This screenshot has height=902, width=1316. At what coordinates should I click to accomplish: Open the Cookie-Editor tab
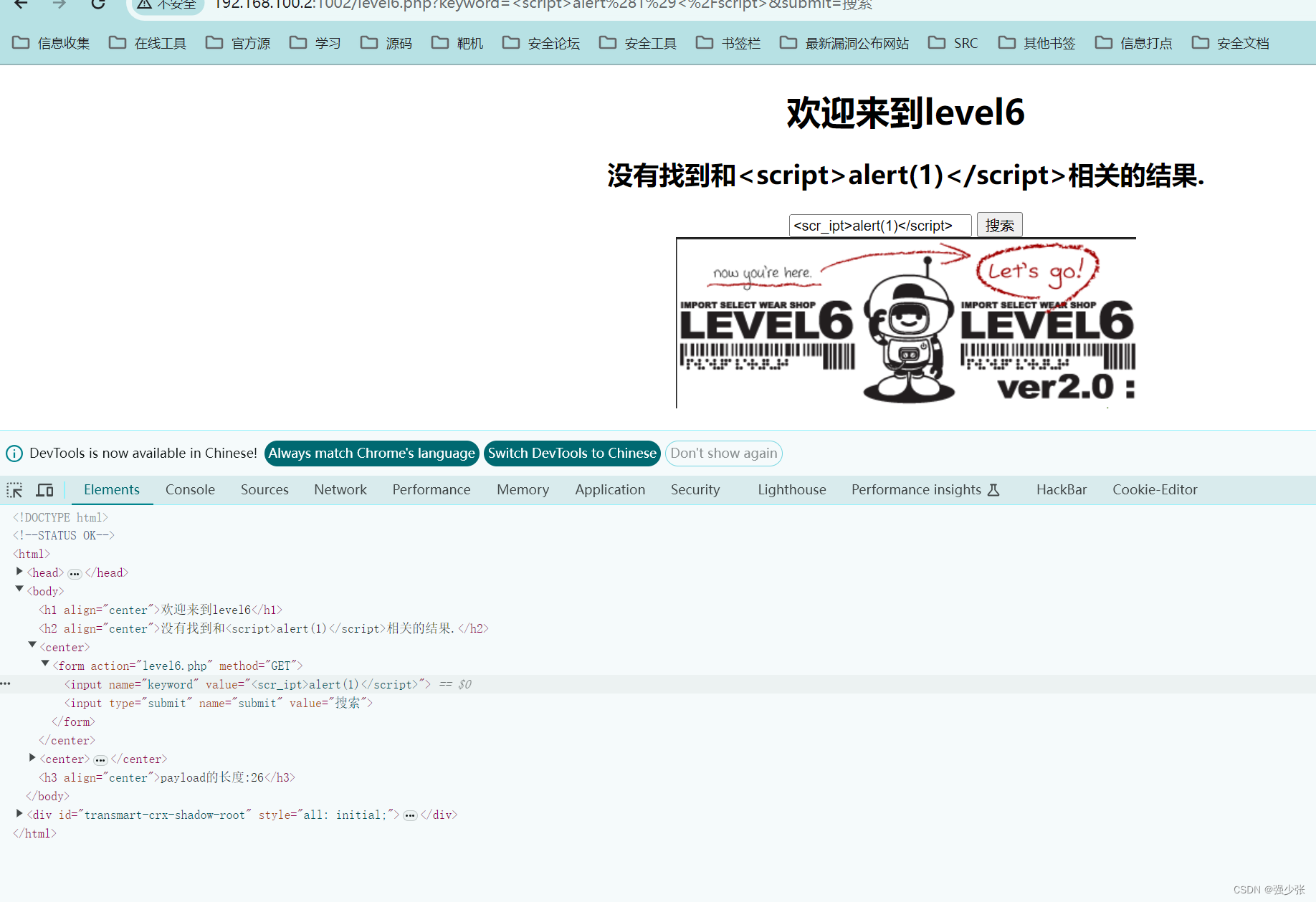point(1155,490)
